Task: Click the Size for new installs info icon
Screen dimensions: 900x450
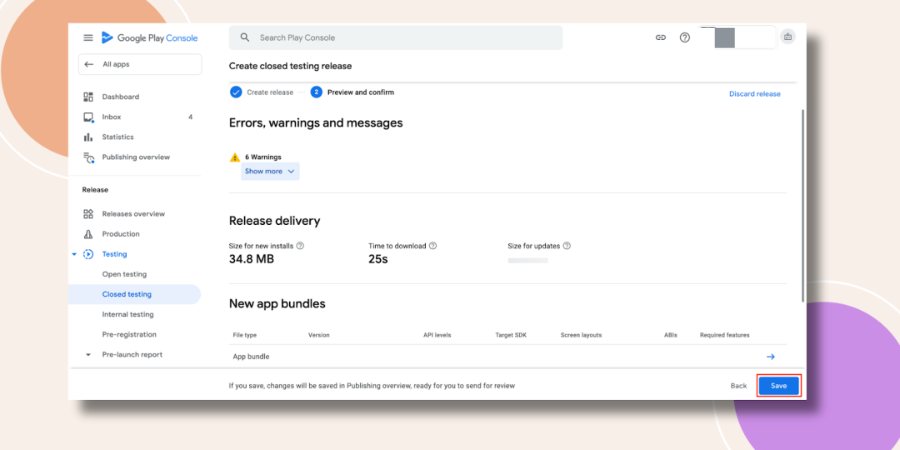Action: (x=300, y=246)
